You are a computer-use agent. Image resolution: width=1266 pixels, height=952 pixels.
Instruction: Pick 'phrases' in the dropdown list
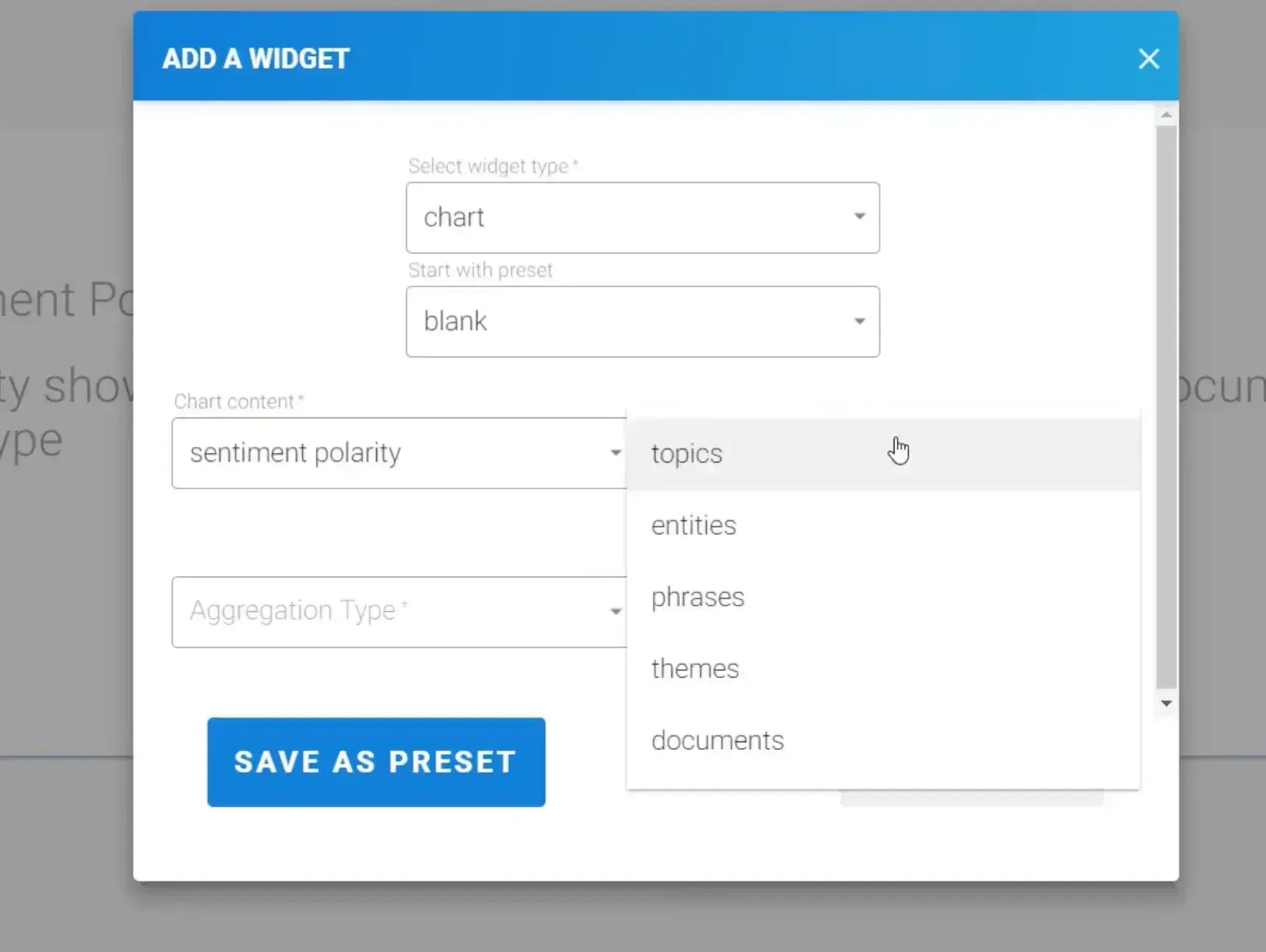pos(698,598)
